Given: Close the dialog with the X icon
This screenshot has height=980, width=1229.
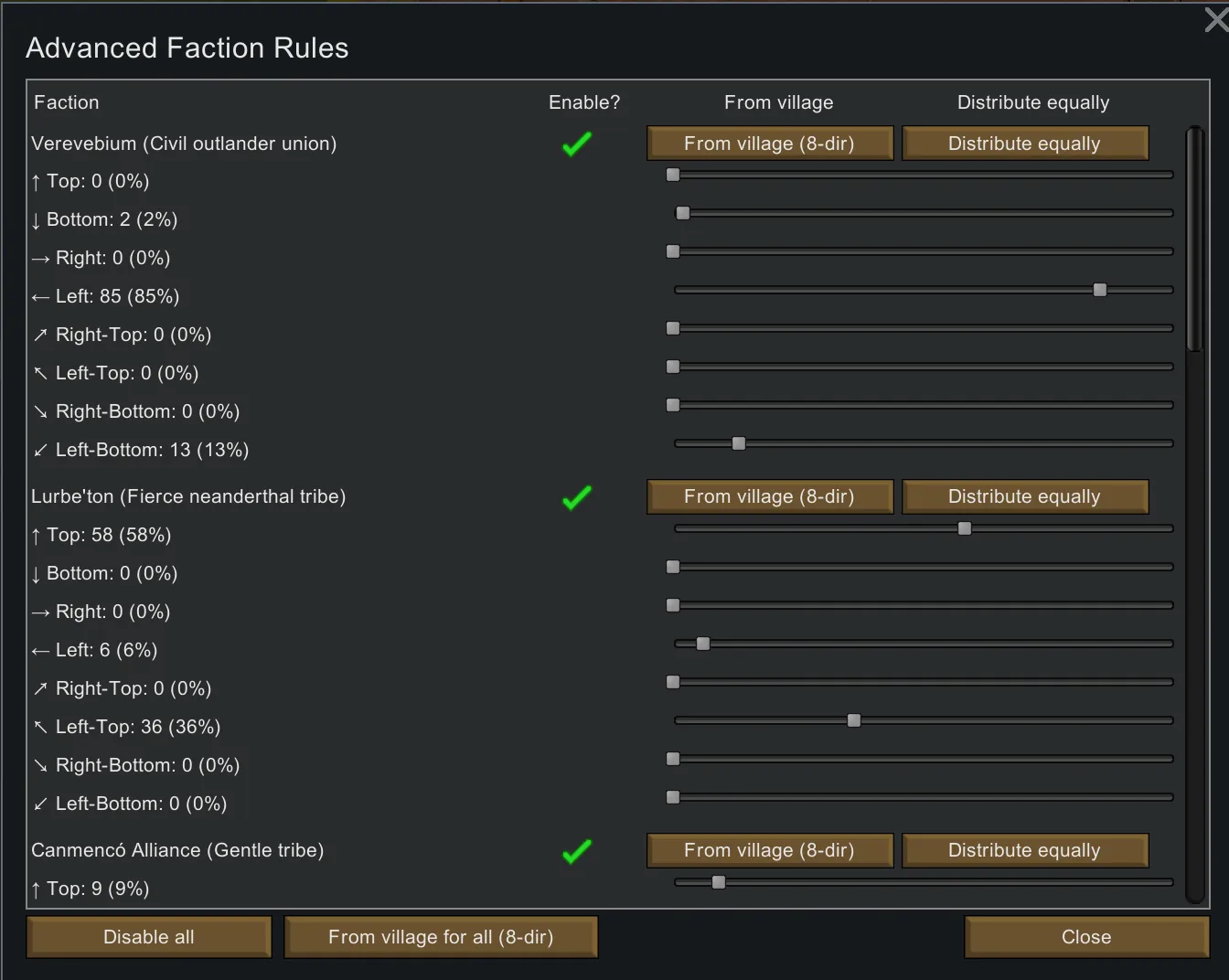Looking at the screenshot, I should click(1216, 20).
